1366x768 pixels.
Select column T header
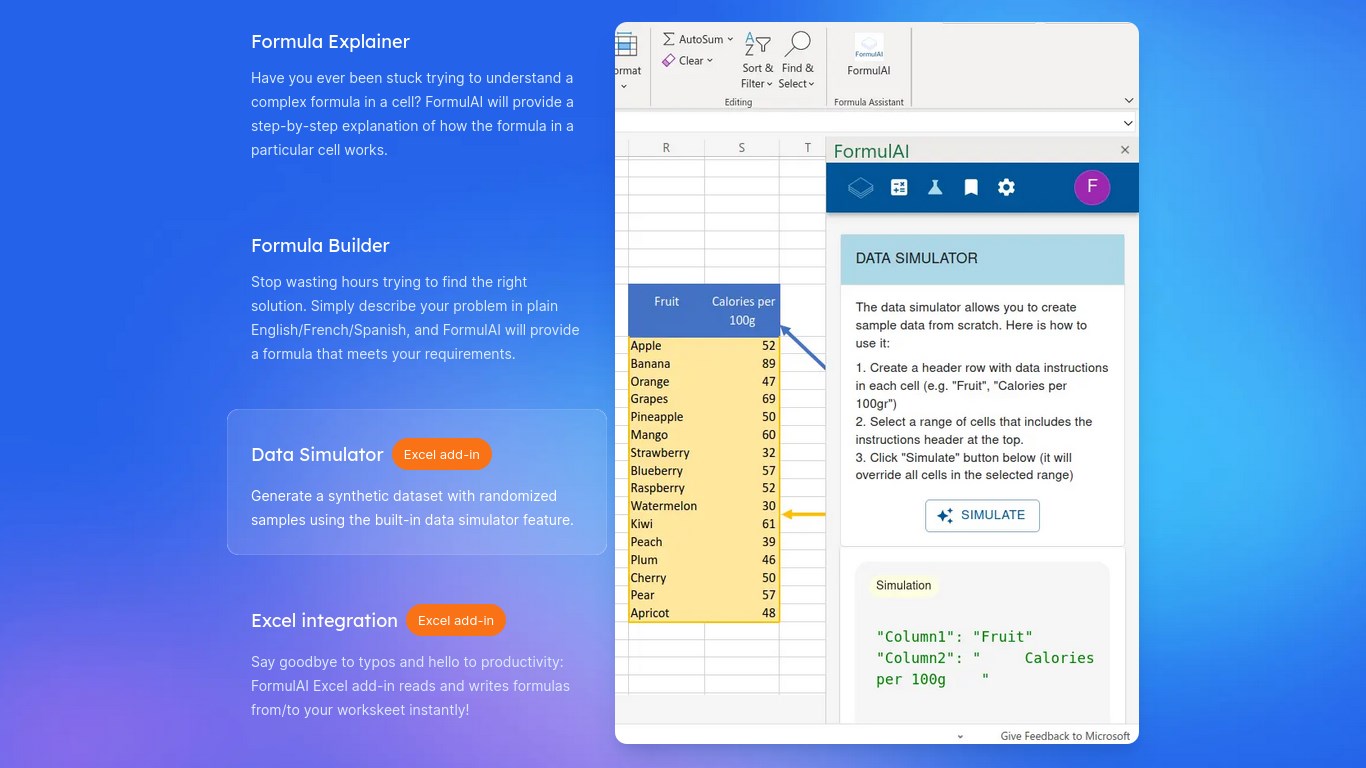tap(803, 148)
